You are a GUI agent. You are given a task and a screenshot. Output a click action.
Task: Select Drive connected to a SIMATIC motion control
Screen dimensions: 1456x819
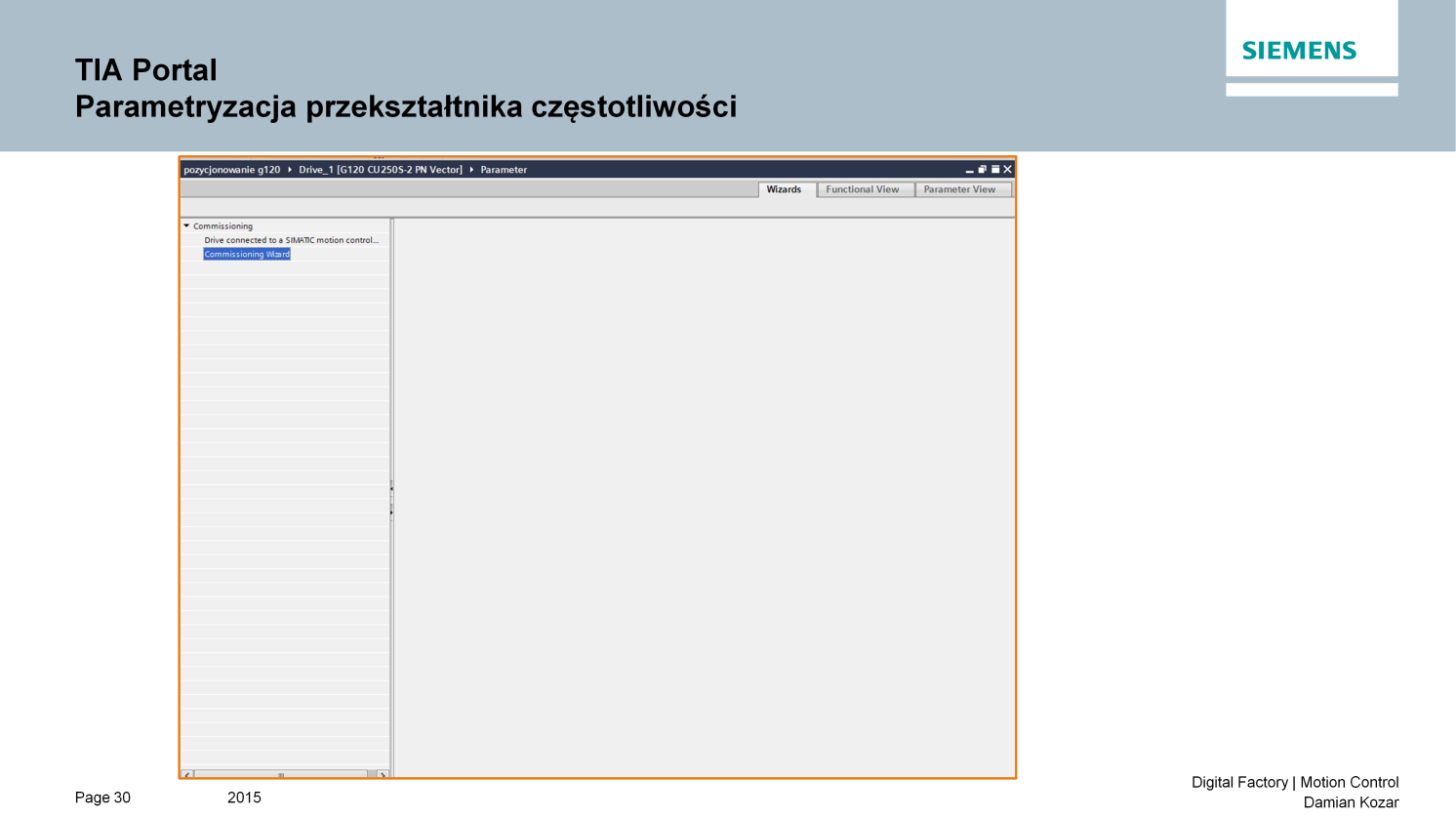tap(291, 240)
